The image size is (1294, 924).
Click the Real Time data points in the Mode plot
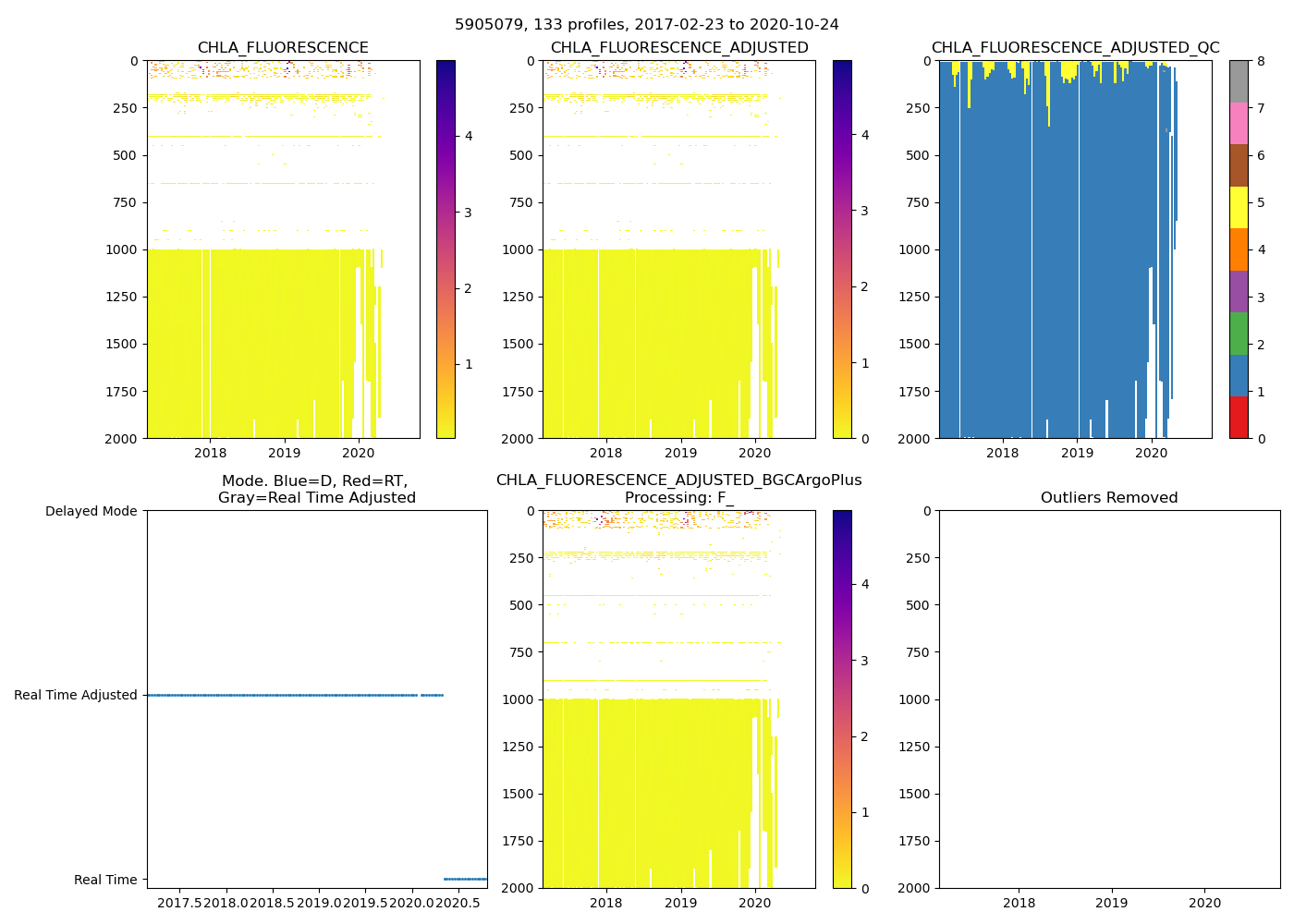pos(465,879)
